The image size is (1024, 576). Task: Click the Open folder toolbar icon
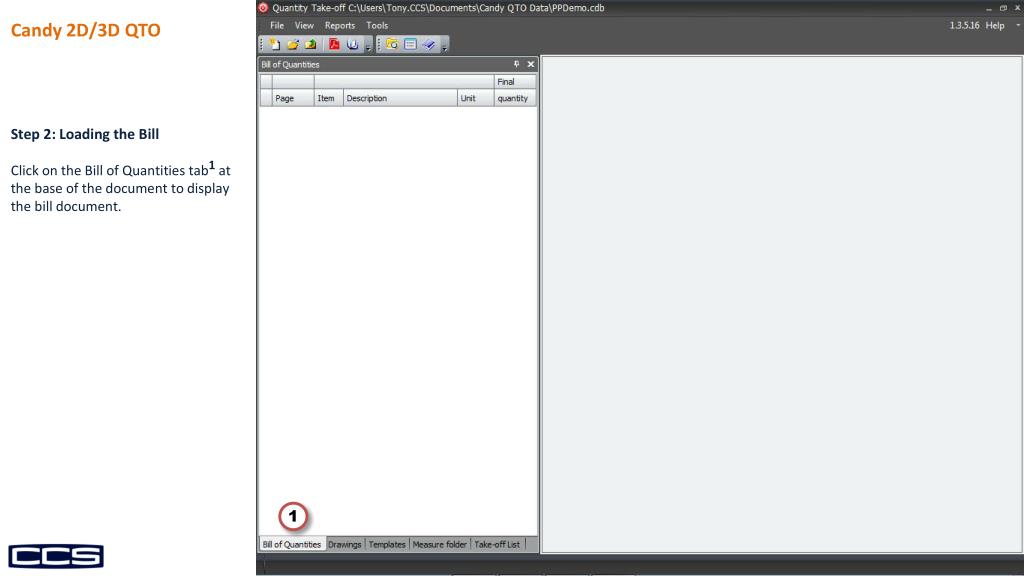click(x=293, y=44)
